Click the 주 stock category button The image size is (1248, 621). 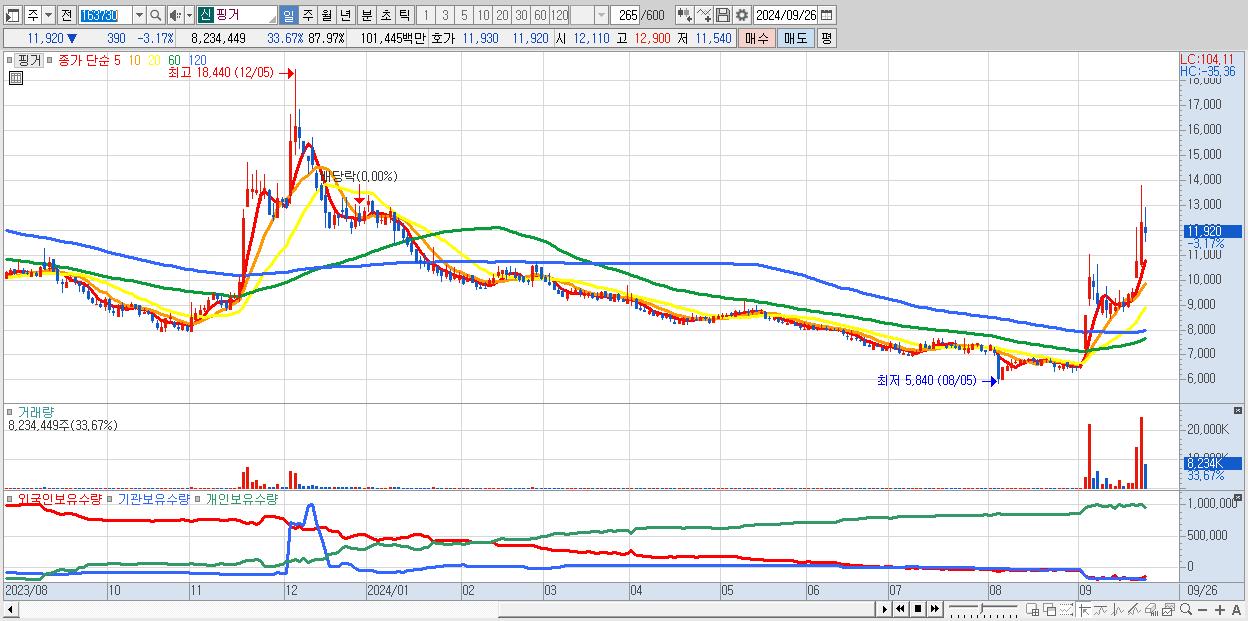coord(33,15)
